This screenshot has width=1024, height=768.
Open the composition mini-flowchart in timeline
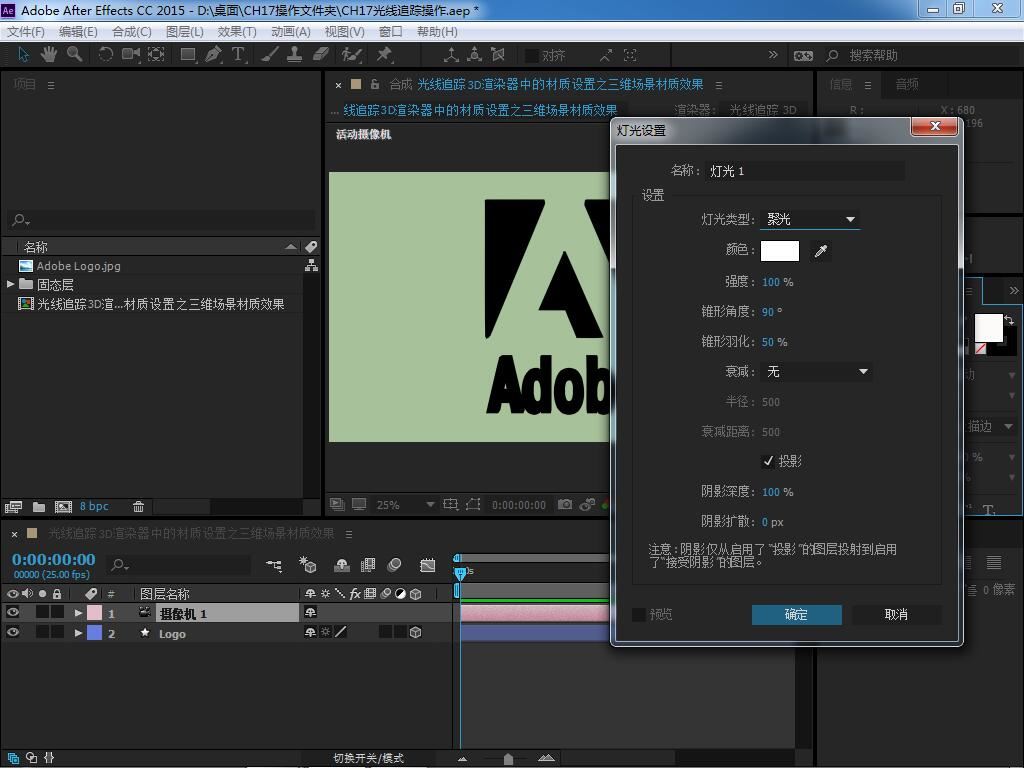tap(274, 565)
